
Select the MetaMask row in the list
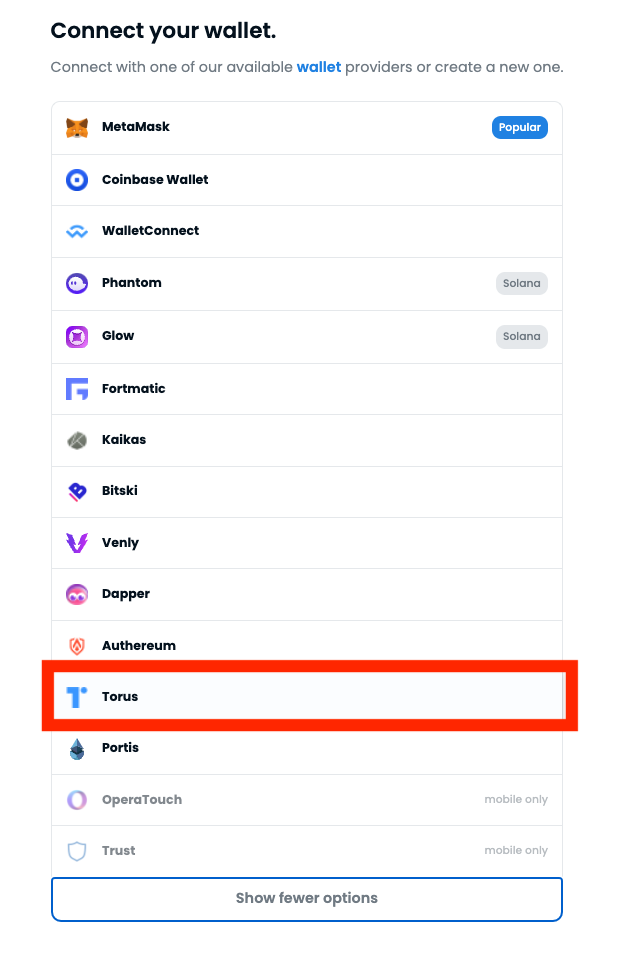coord(306,127)
